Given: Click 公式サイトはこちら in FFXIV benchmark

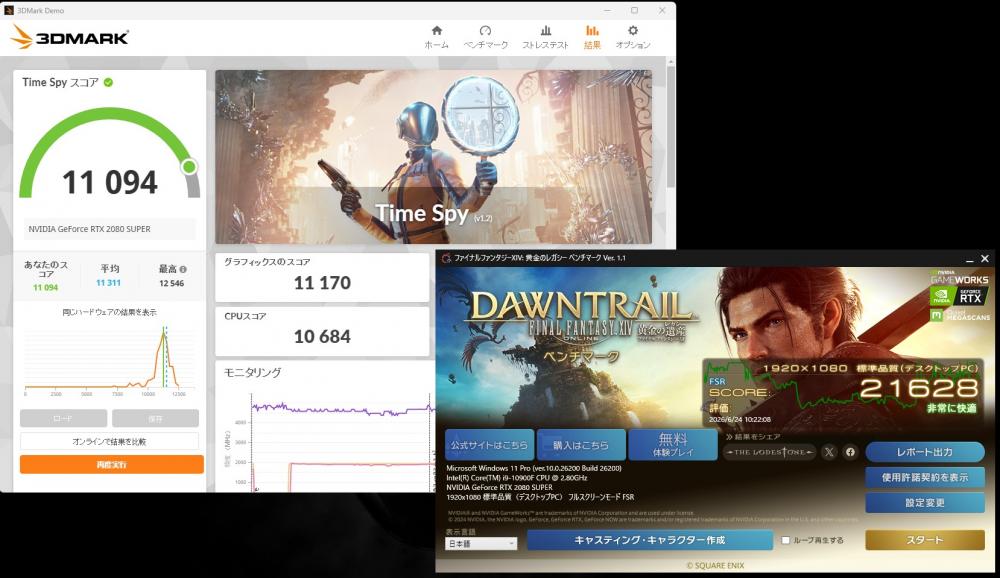Looking at the screenshot, I should [489, 445].
